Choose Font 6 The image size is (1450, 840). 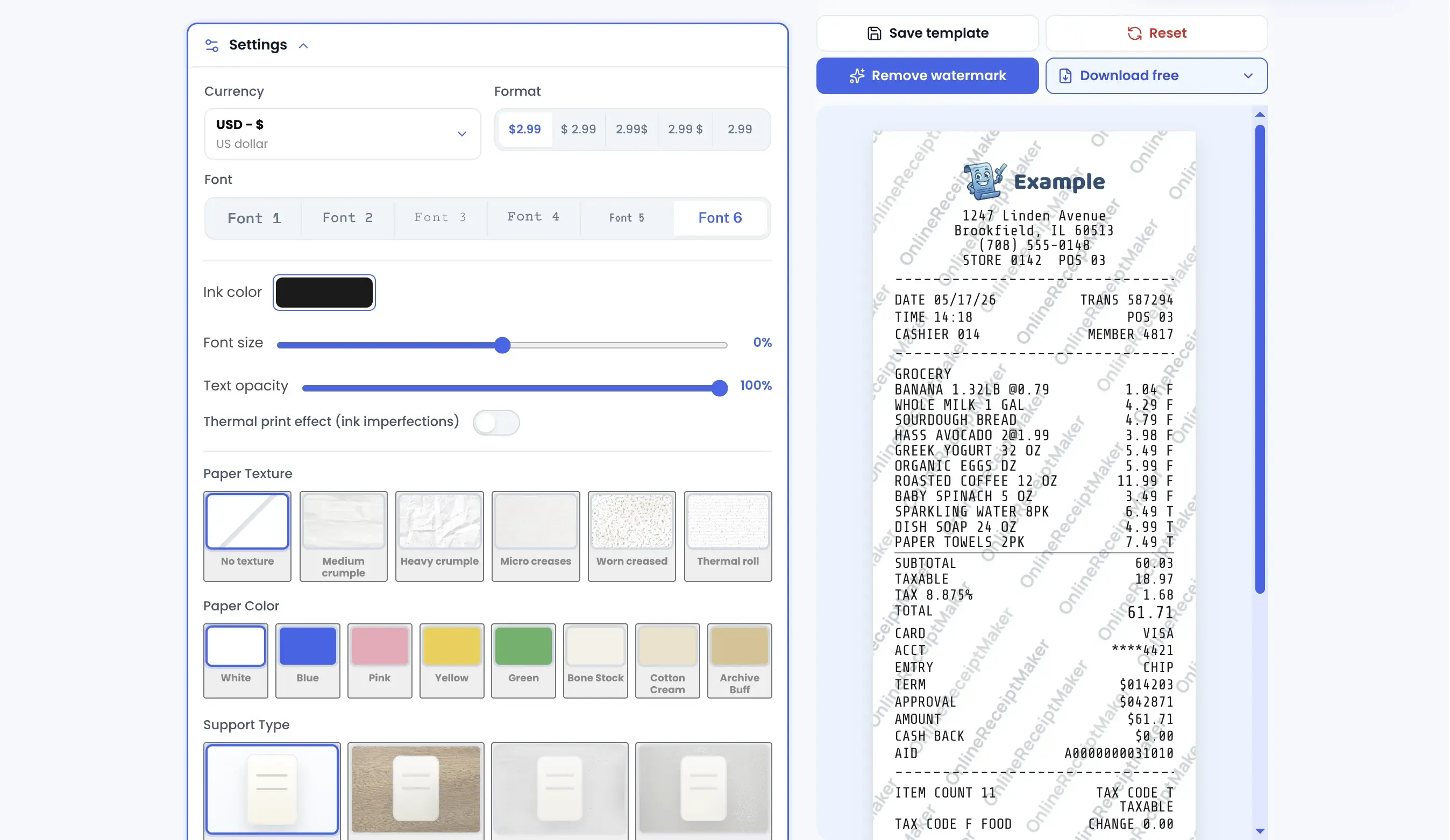click(x=720, y=218)
